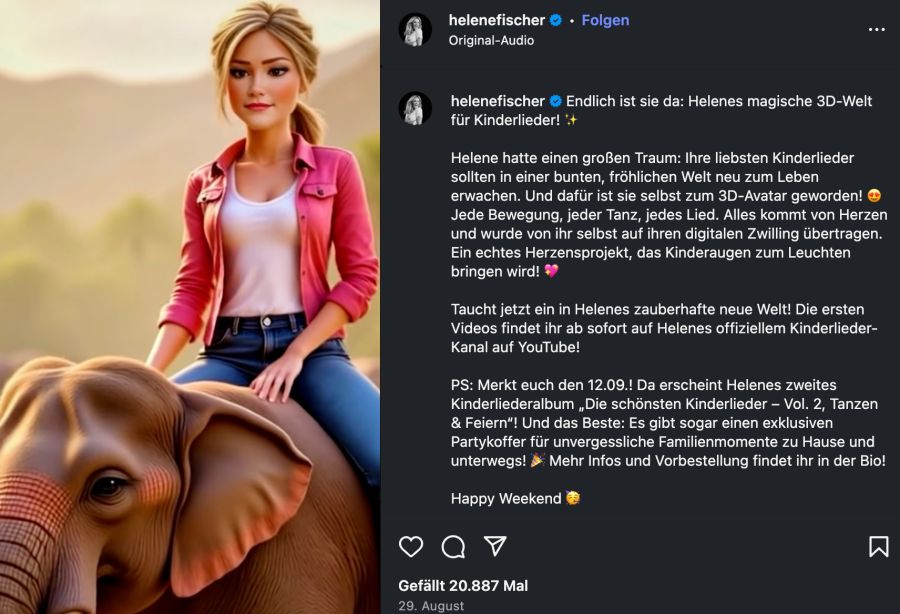Click the verified badge next to Folgen

[x=556, y=20]
